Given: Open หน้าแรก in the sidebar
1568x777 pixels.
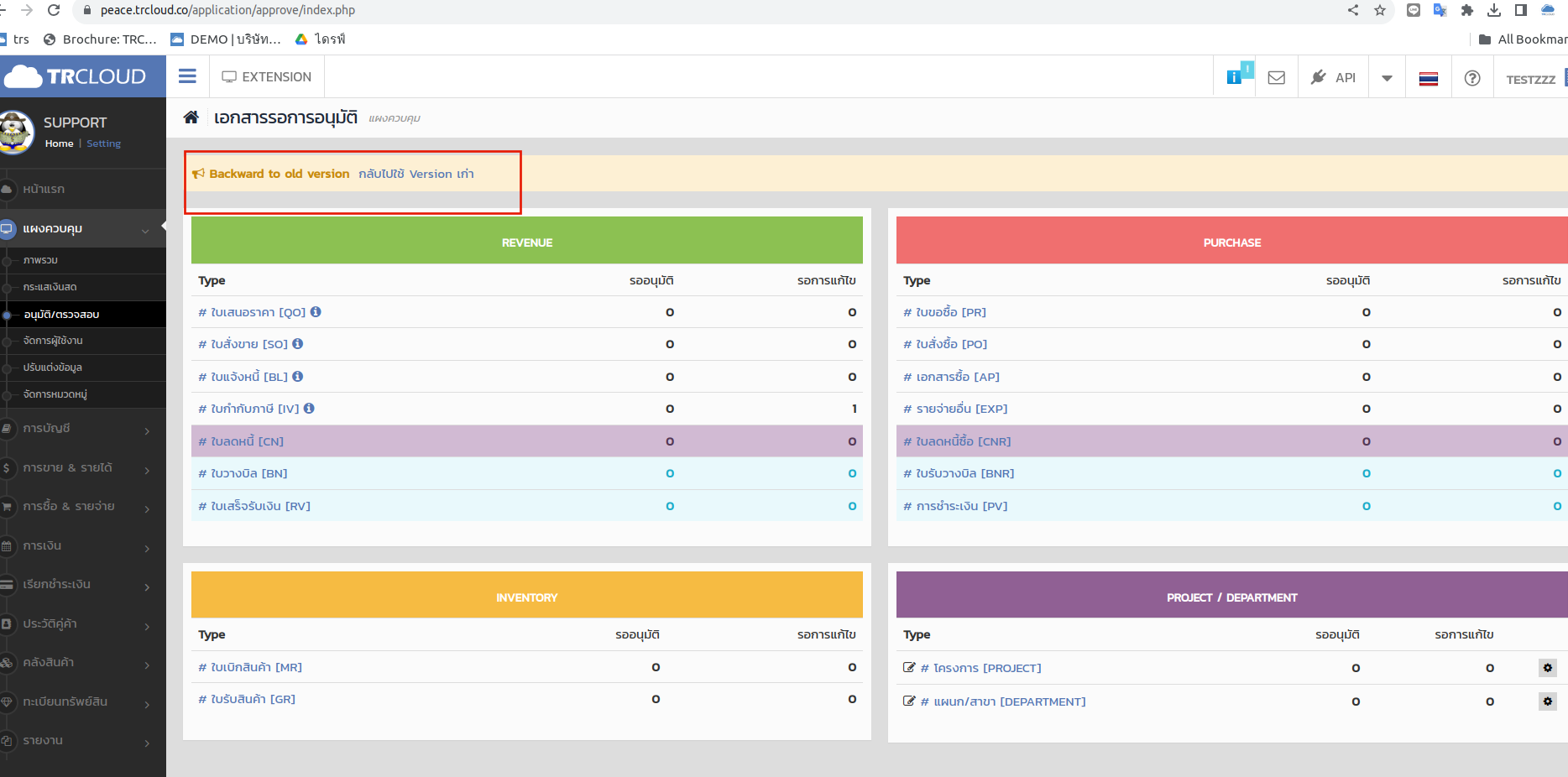Looking at the screenshot, I should (44, 189).
